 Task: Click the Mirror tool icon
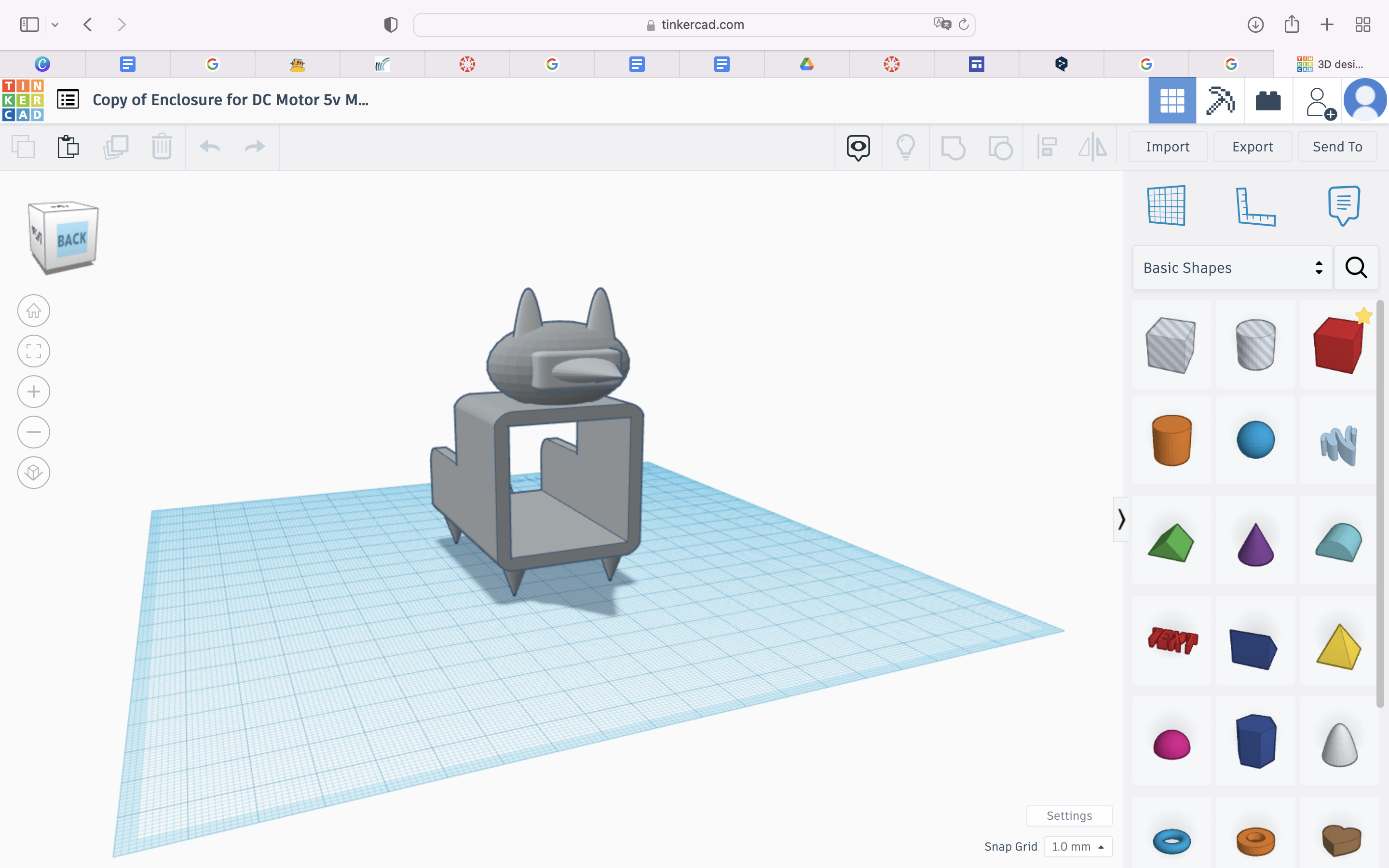pyautogui.click(x=1093, y=148)
